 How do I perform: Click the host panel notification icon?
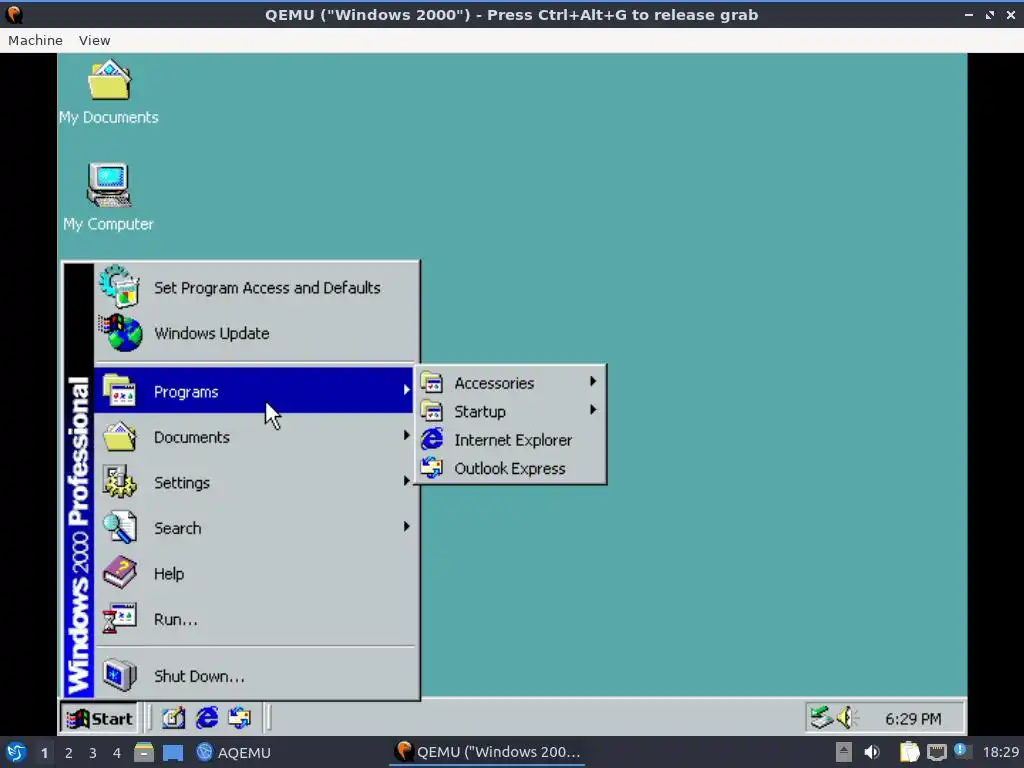coord(961,751)
